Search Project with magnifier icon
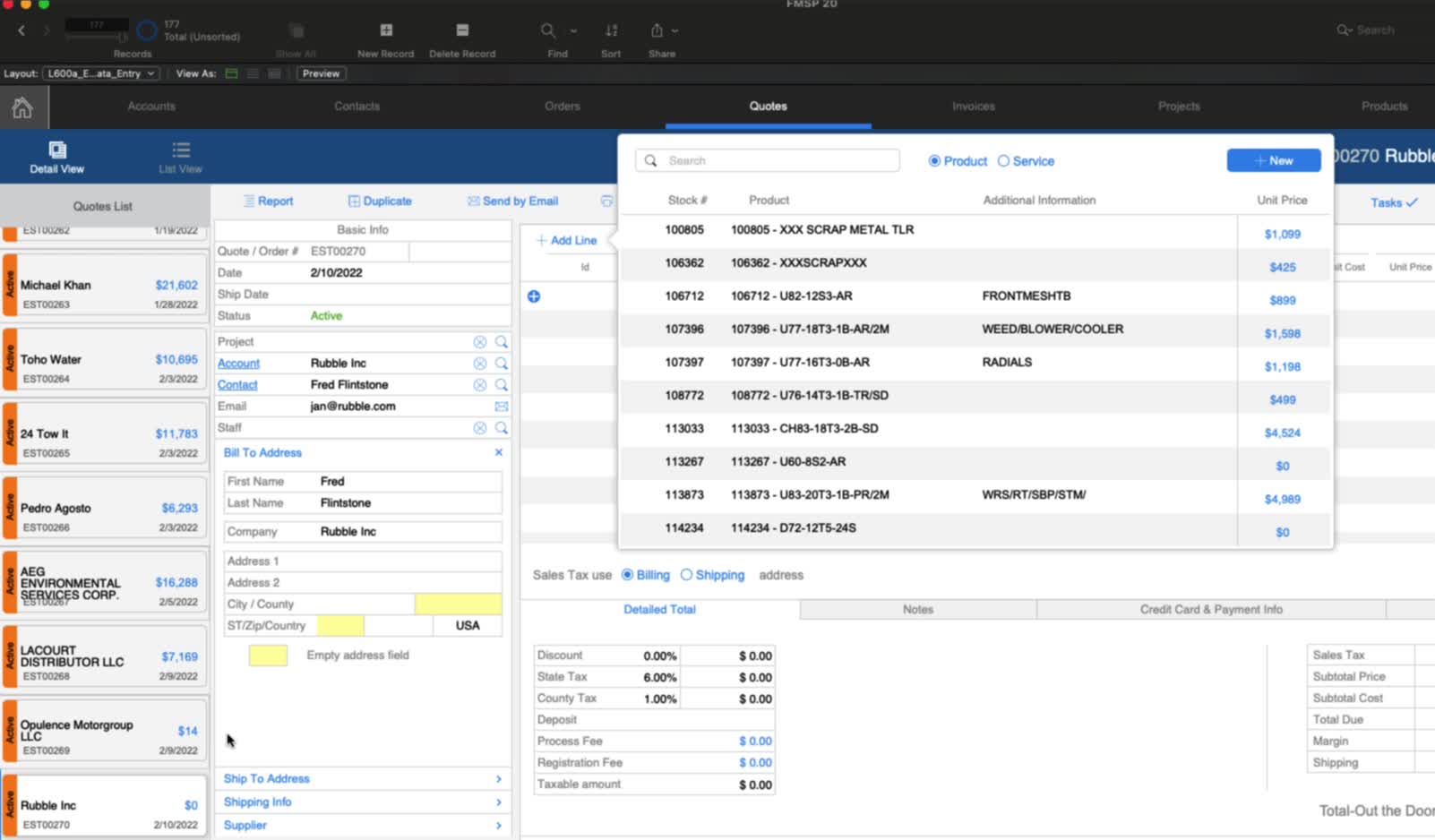This screenshot has width=1435, height=840. [x=502, y=342]
